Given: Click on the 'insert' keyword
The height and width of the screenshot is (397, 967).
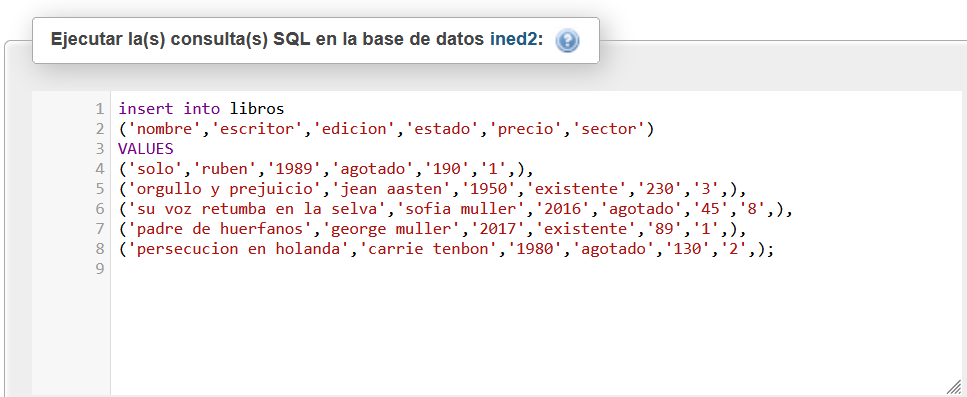Looking at the screenshot, I should tap(146, 109).
